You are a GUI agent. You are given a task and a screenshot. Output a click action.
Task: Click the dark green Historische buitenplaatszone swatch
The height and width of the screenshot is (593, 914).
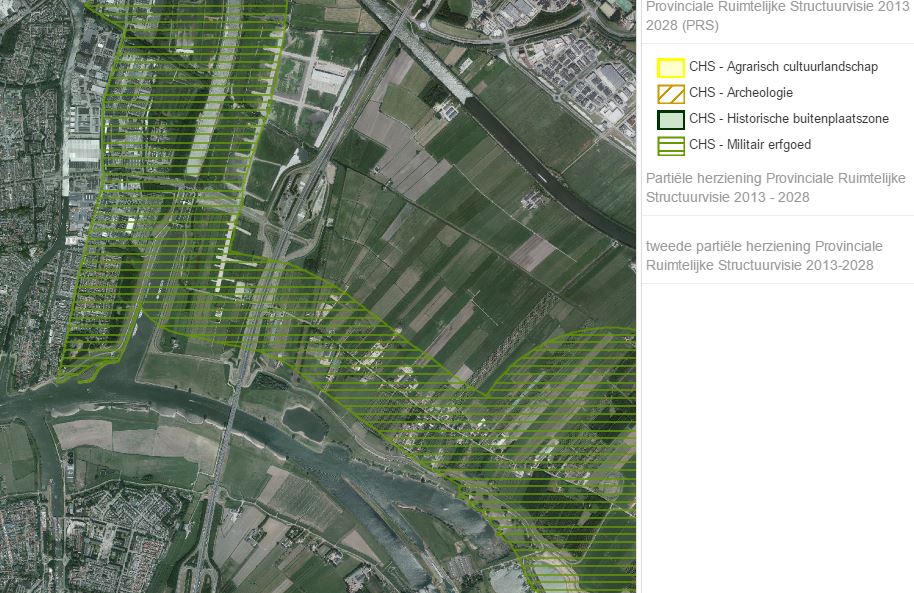coord(670,120)
